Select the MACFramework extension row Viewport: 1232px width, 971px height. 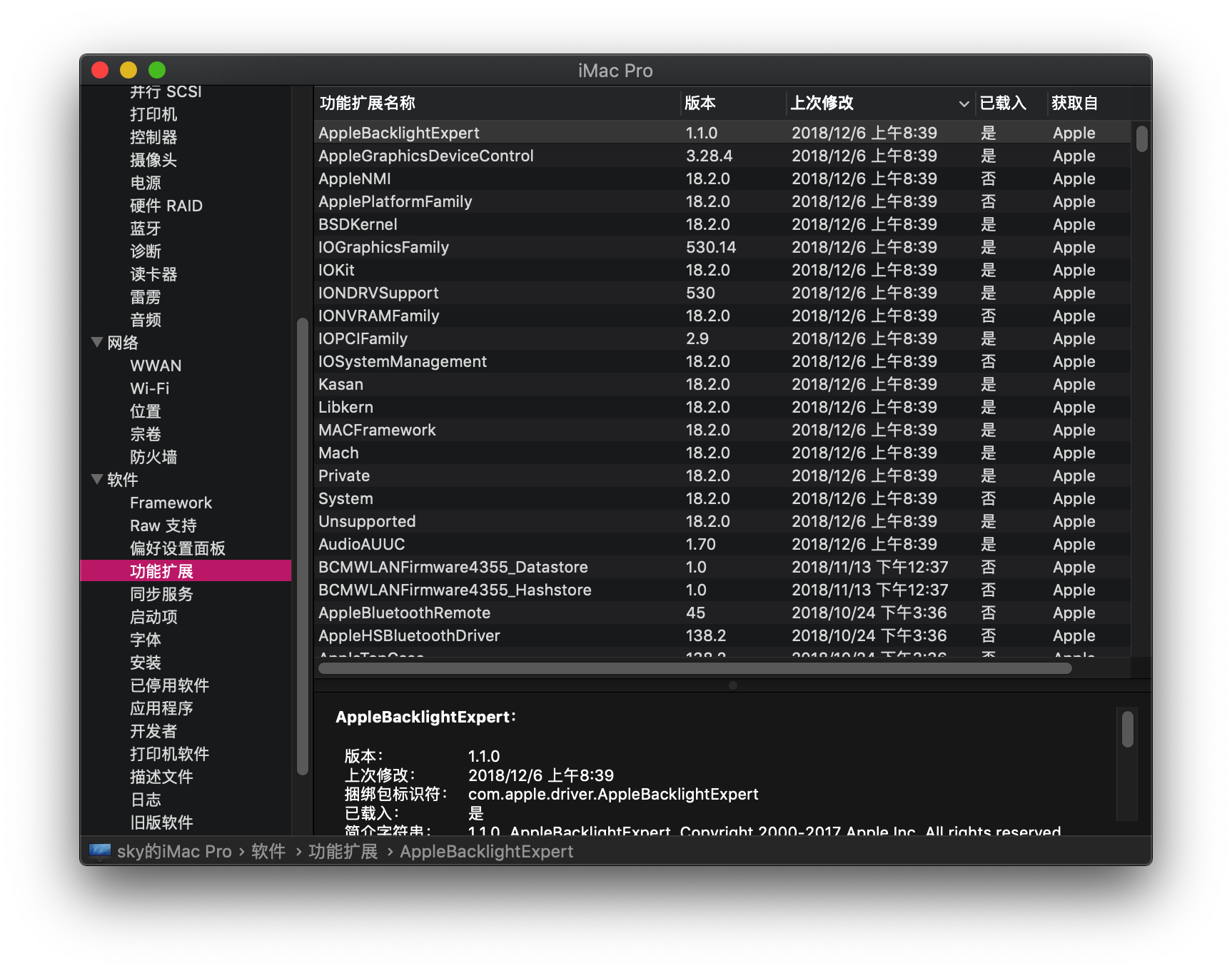pyautogui.click(x=722, y=430)
